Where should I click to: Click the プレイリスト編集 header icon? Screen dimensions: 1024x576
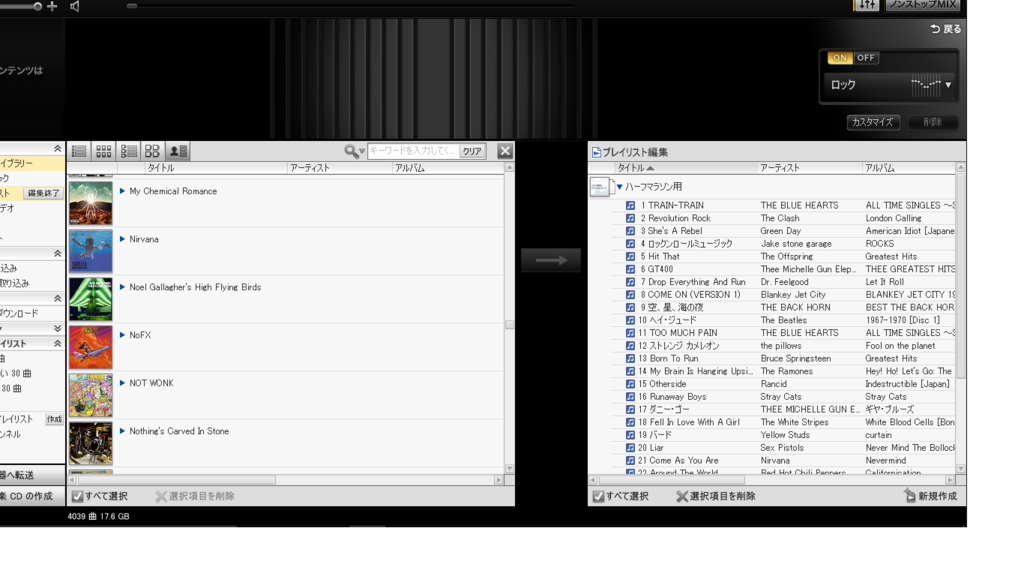coord(596,152)
